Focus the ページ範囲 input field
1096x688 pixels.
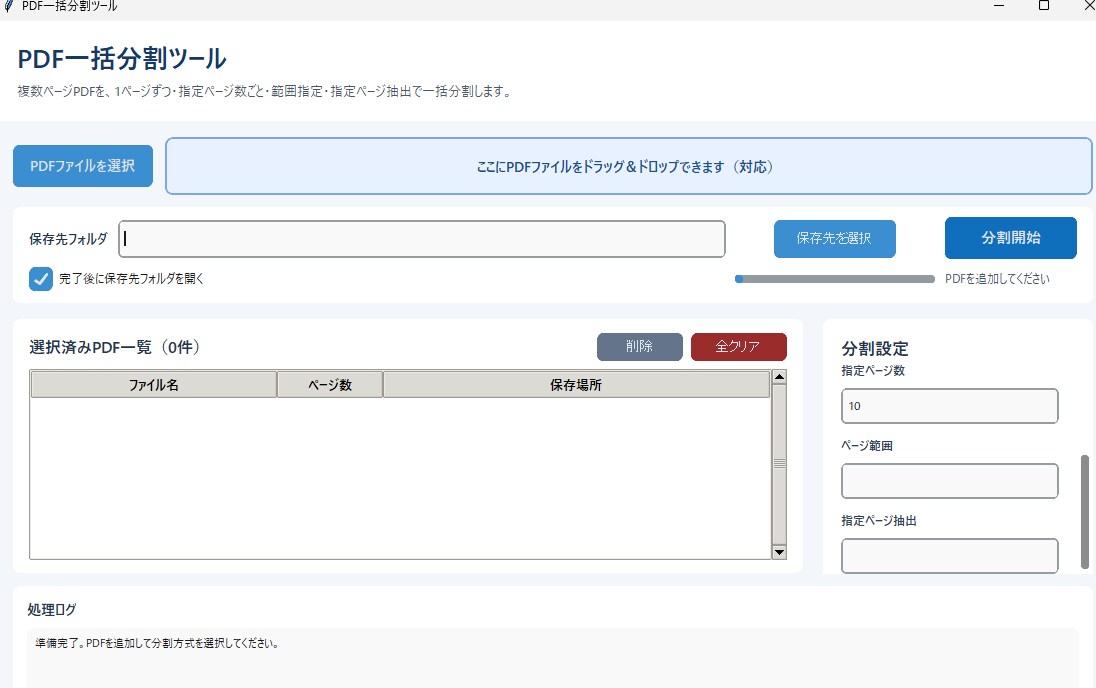[949, 481]
